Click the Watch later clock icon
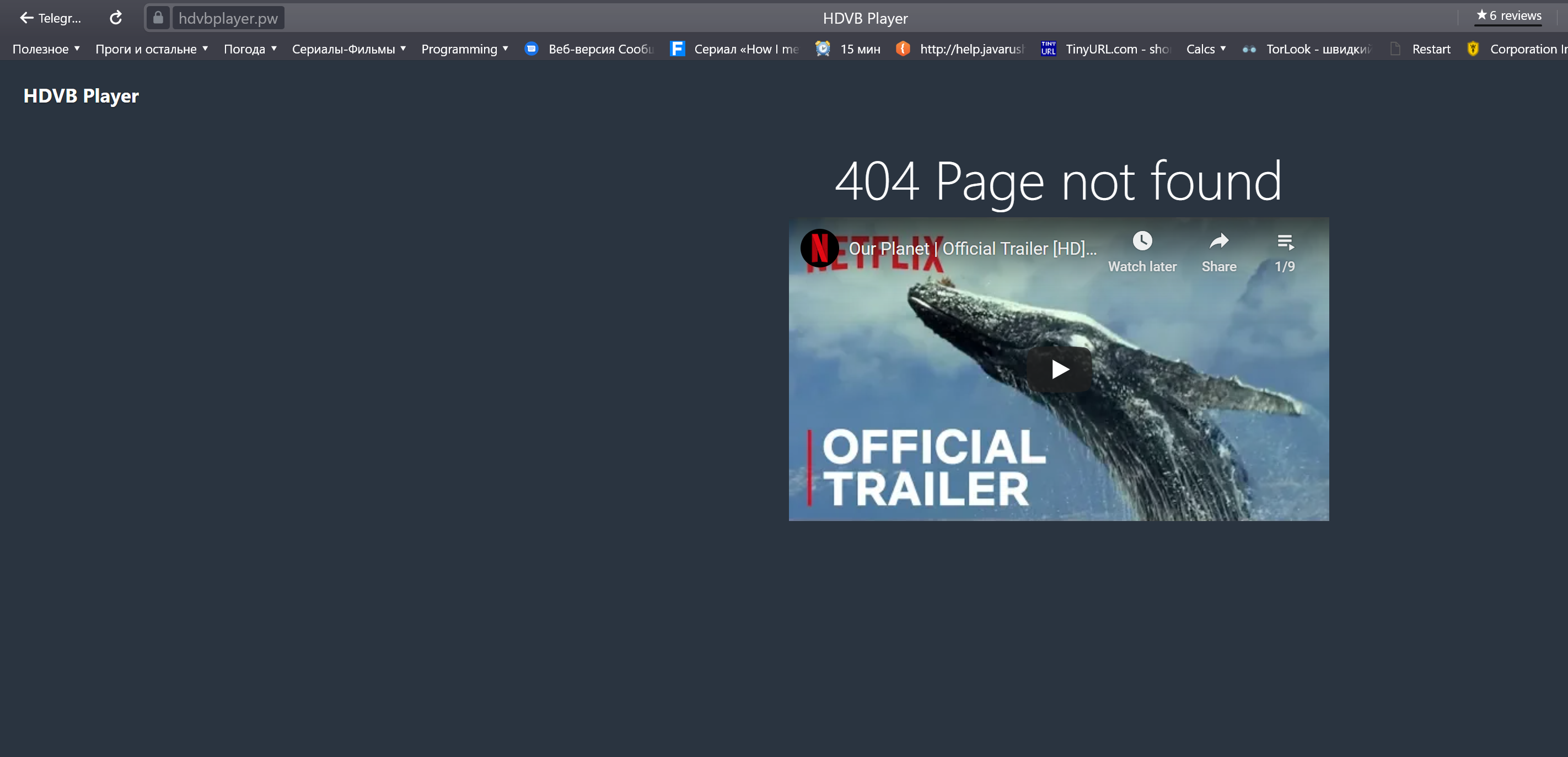The width and height of the screenshot is (1568, 757). click(1142, 241)
